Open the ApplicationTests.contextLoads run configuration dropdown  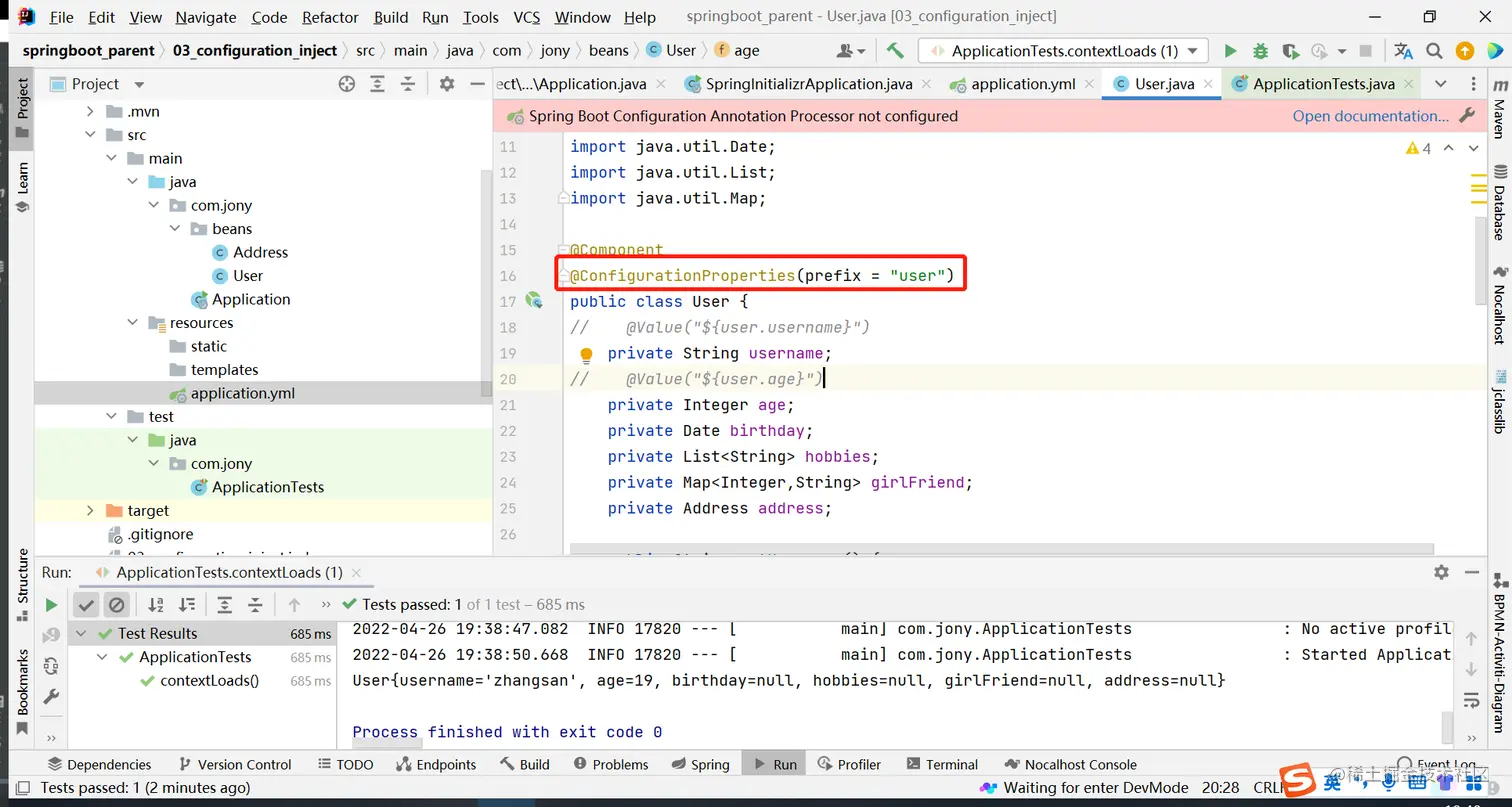point(1064,51)
